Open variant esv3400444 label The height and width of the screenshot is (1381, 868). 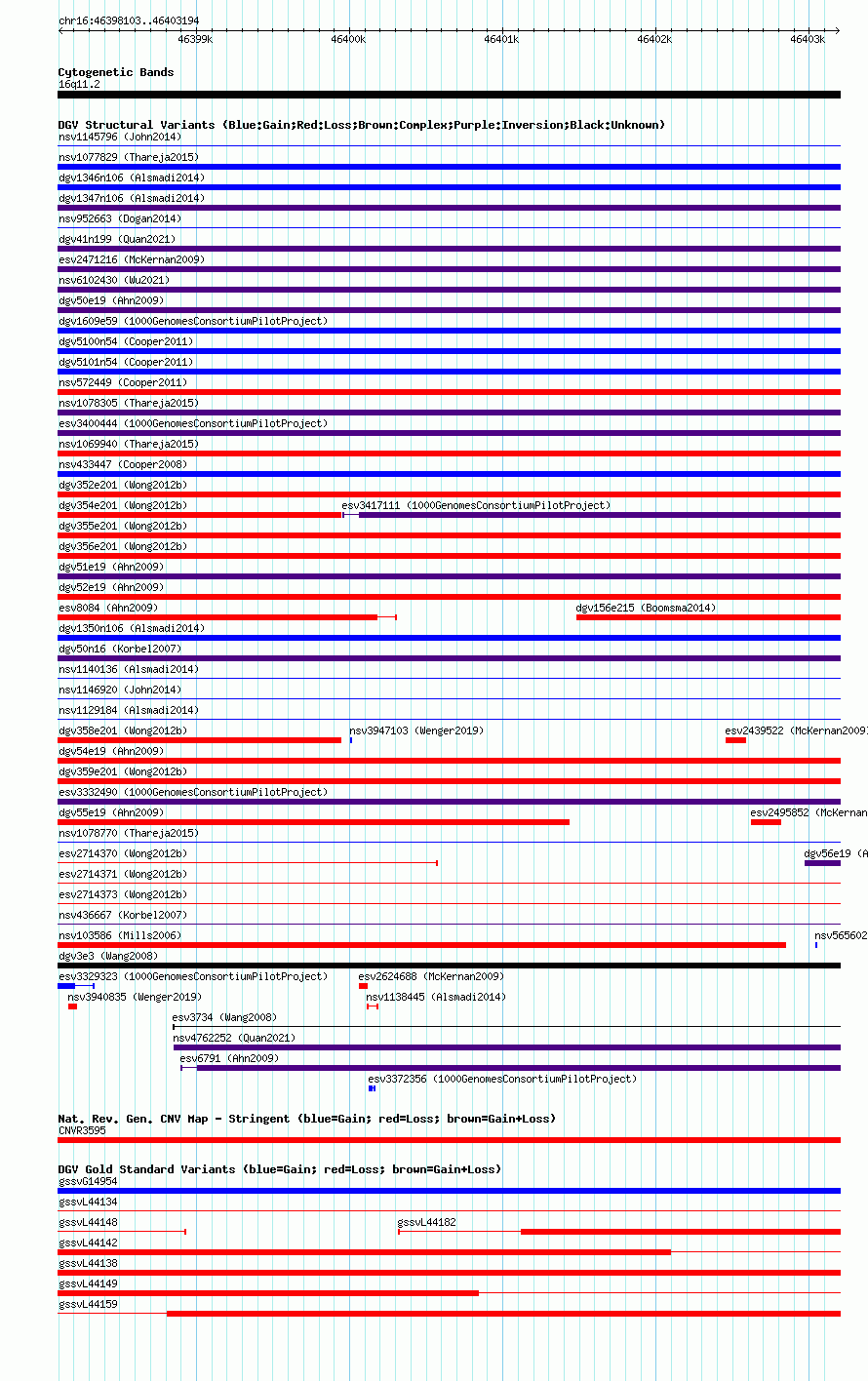(x=193, y=423)
